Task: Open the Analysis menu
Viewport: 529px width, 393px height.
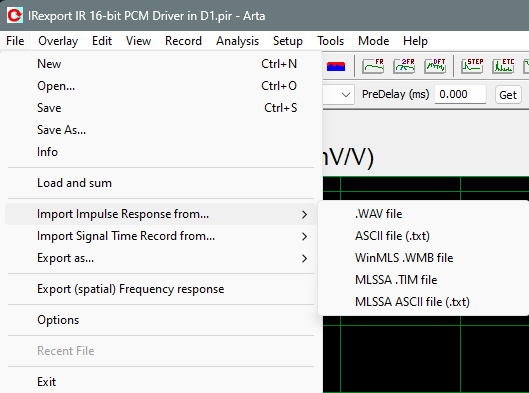Action: pos(238,41)
